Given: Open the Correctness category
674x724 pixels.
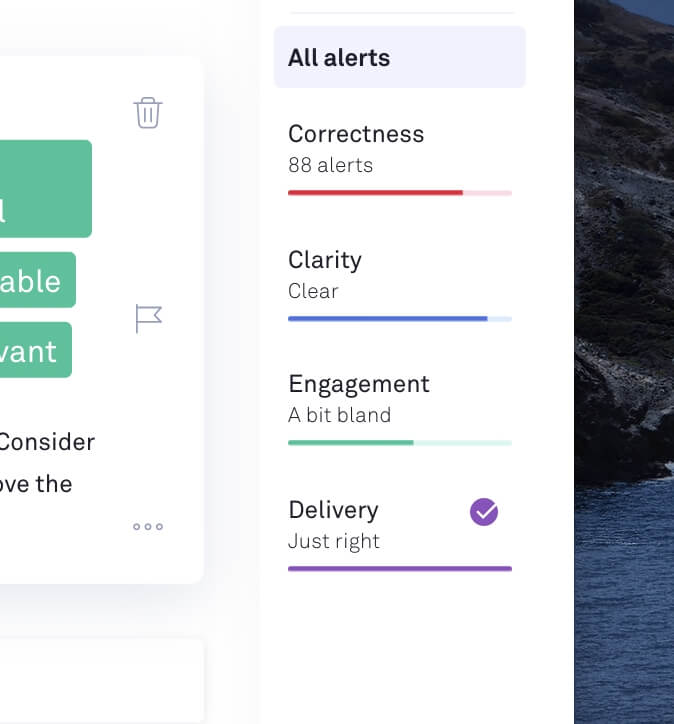Looking at the screenshot, I should [356, 134].
